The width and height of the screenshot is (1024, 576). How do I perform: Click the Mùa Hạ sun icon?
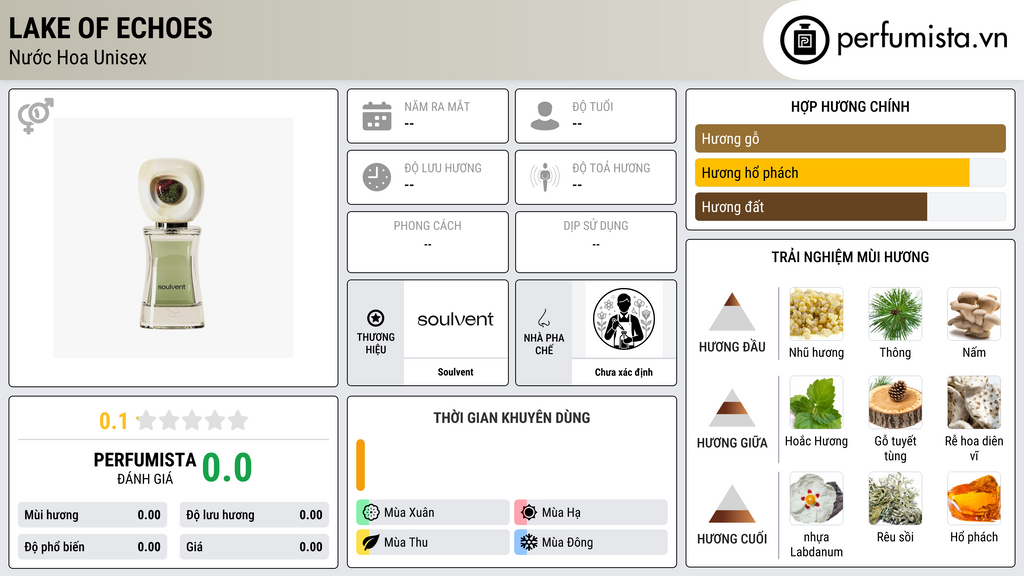coord(528,513)
